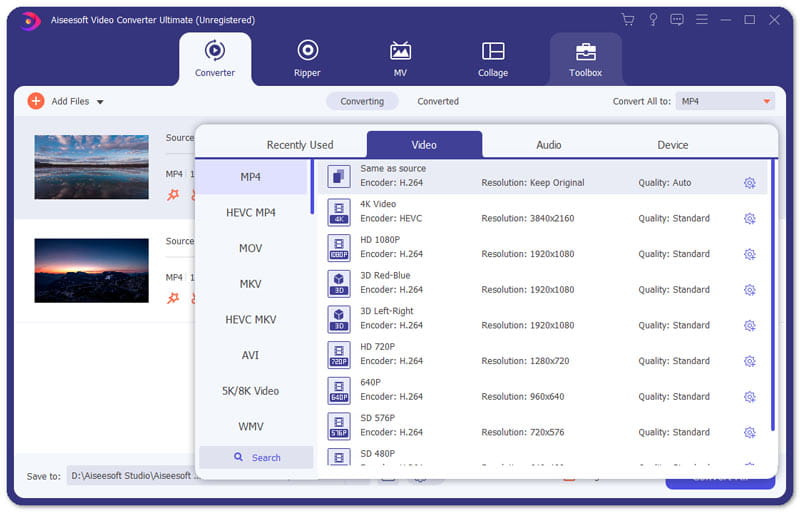Choose 'Resolution: 3840x2160' text
Screen dimensions: 800x512
528,219
